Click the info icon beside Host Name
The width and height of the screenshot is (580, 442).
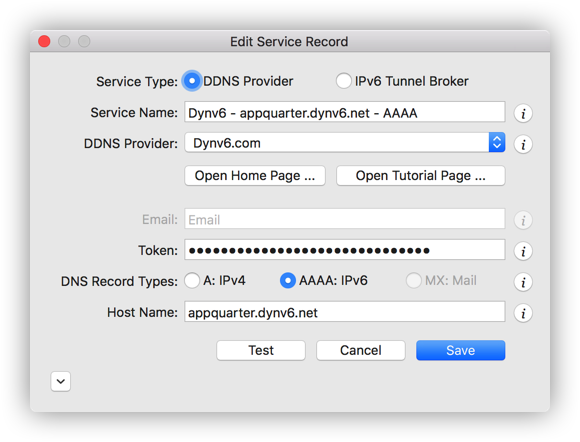pos(523,313)
